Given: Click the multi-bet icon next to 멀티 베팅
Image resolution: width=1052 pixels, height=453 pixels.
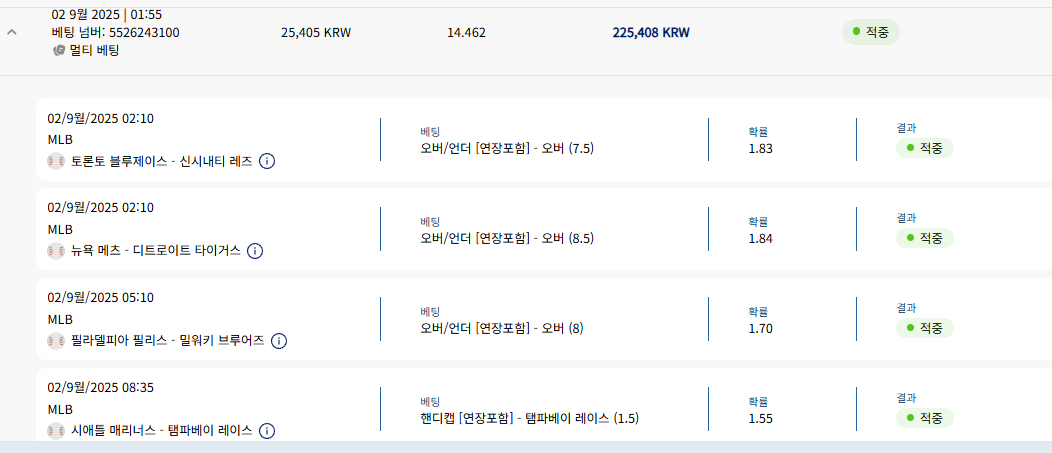Looking at the screenshot, I should click(x=58, y=50).
